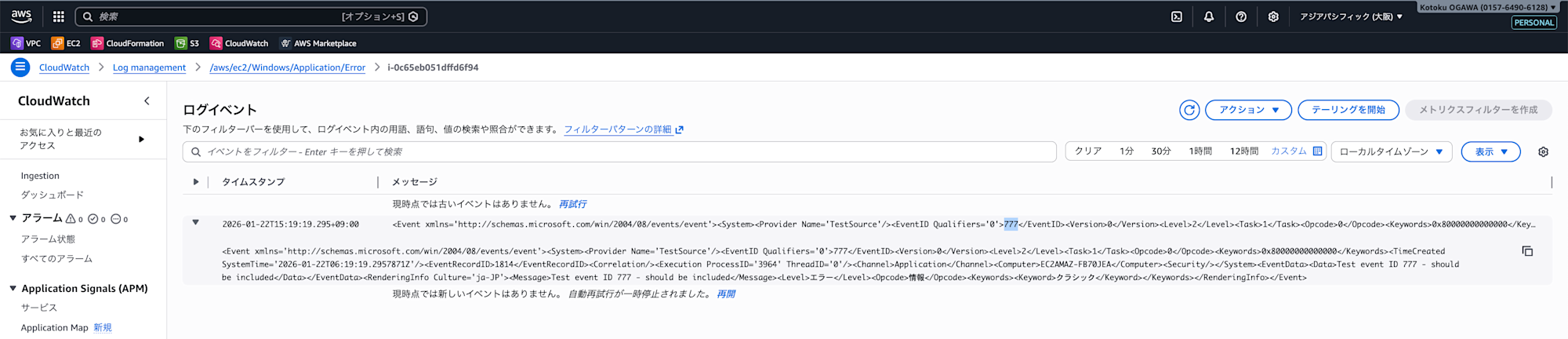Focus the top AWS search box

pos(251,16)
